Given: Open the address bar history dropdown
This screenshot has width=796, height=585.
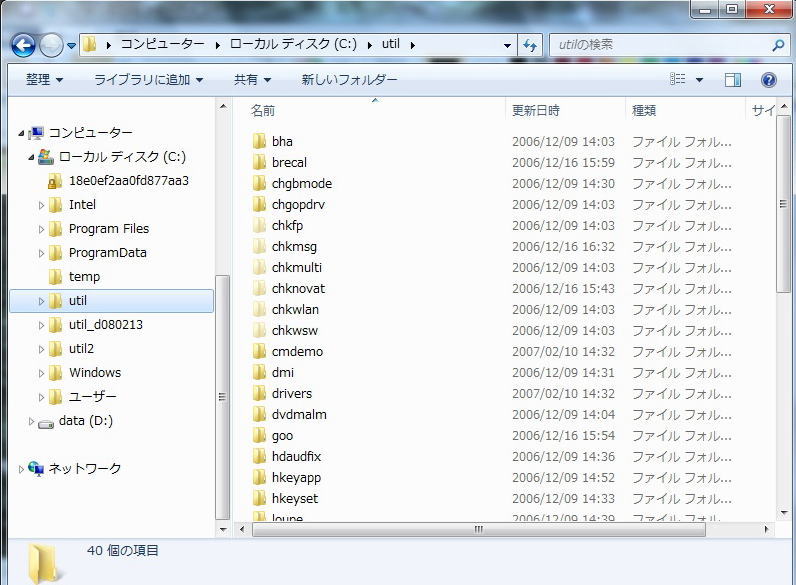Looking at the screenshot, I should click(x=507, y=46).
